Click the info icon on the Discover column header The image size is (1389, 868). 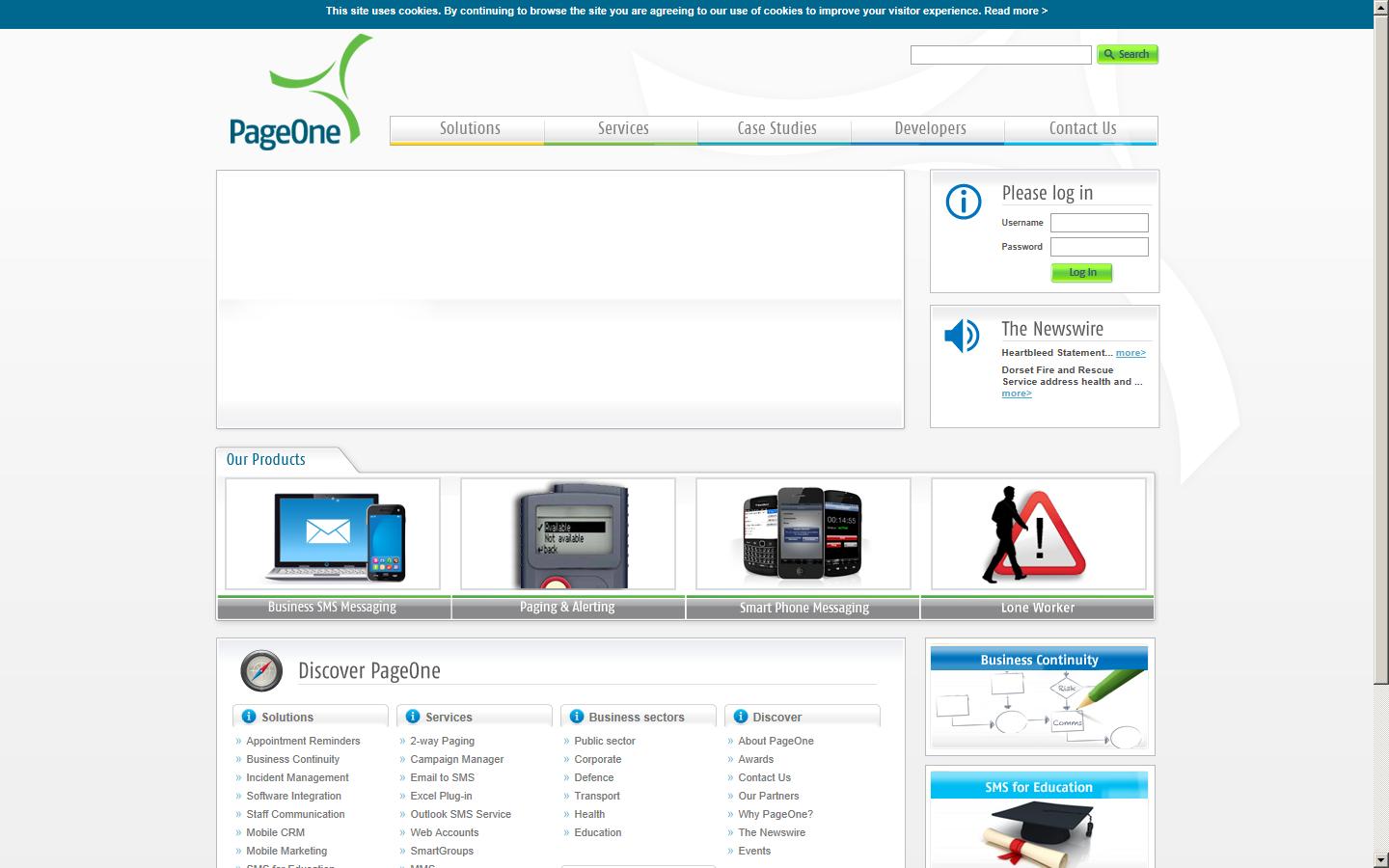click(740, 717)
